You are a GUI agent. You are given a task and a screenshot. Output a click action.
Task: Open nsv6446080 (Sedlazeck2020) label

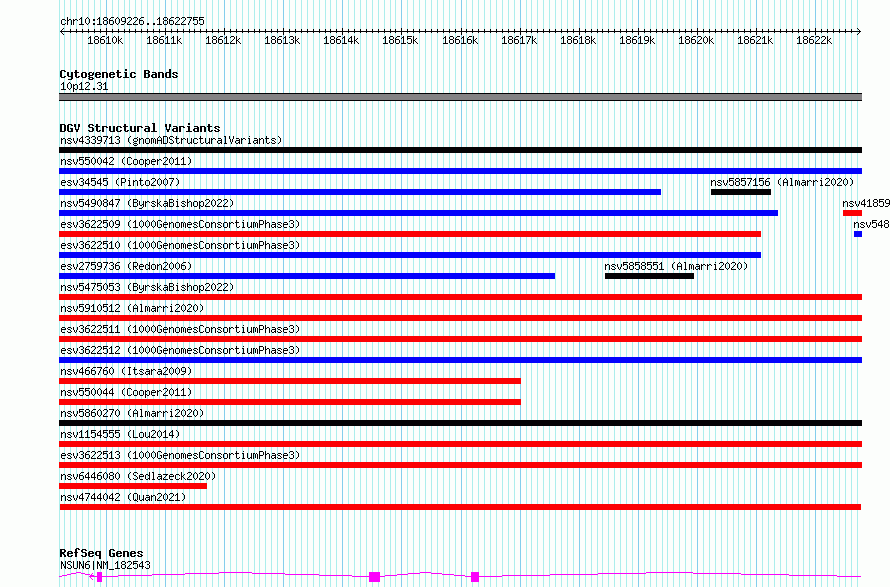tap(138, 476)
